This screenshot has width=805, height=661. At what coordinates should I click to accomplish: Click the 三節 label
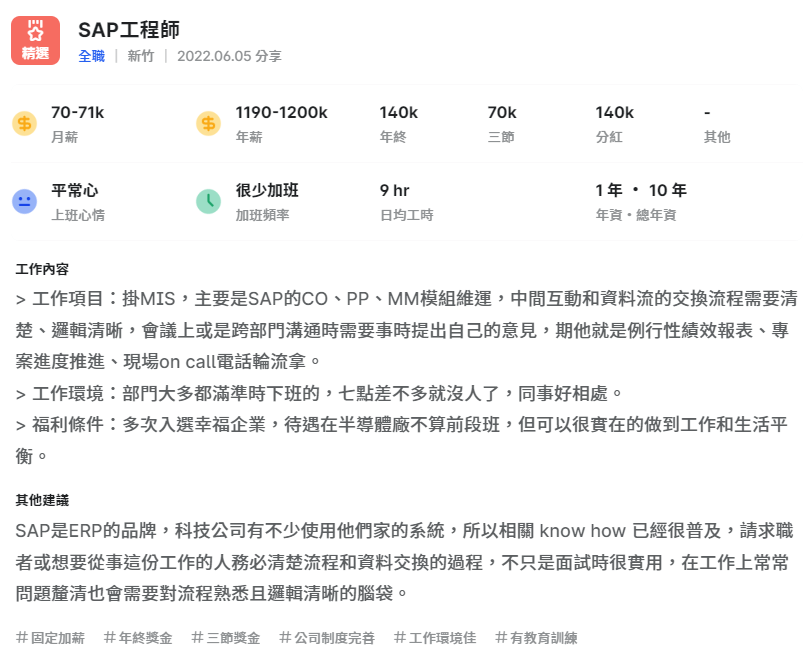pos(501,137)
